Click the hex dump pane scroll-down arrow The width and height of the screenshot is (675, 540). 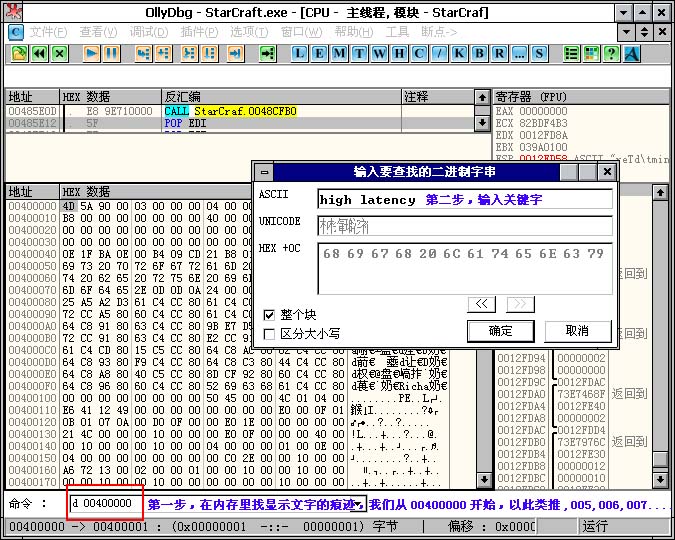[x=484, y=479]
